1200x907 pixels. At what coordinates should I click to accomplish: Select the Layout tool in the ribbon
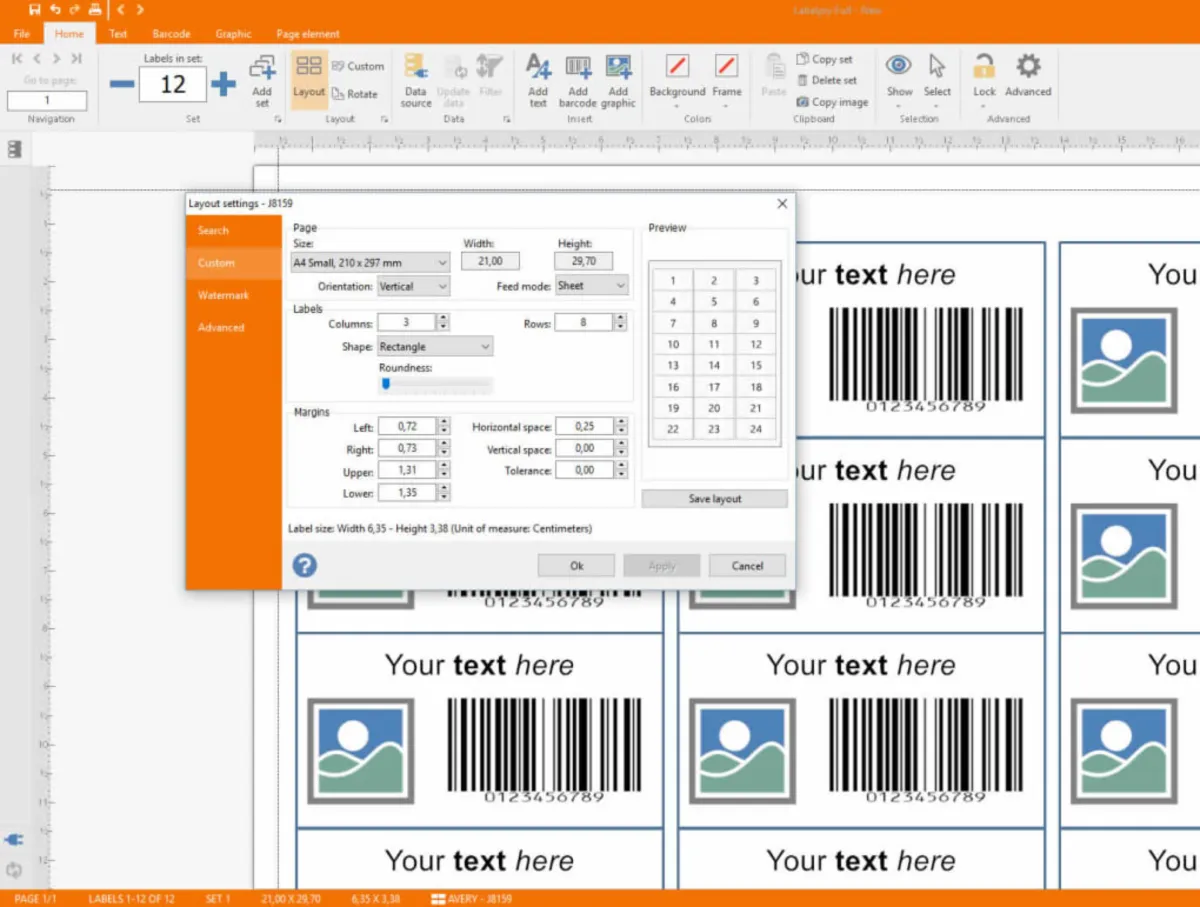(x=308, y=78)
